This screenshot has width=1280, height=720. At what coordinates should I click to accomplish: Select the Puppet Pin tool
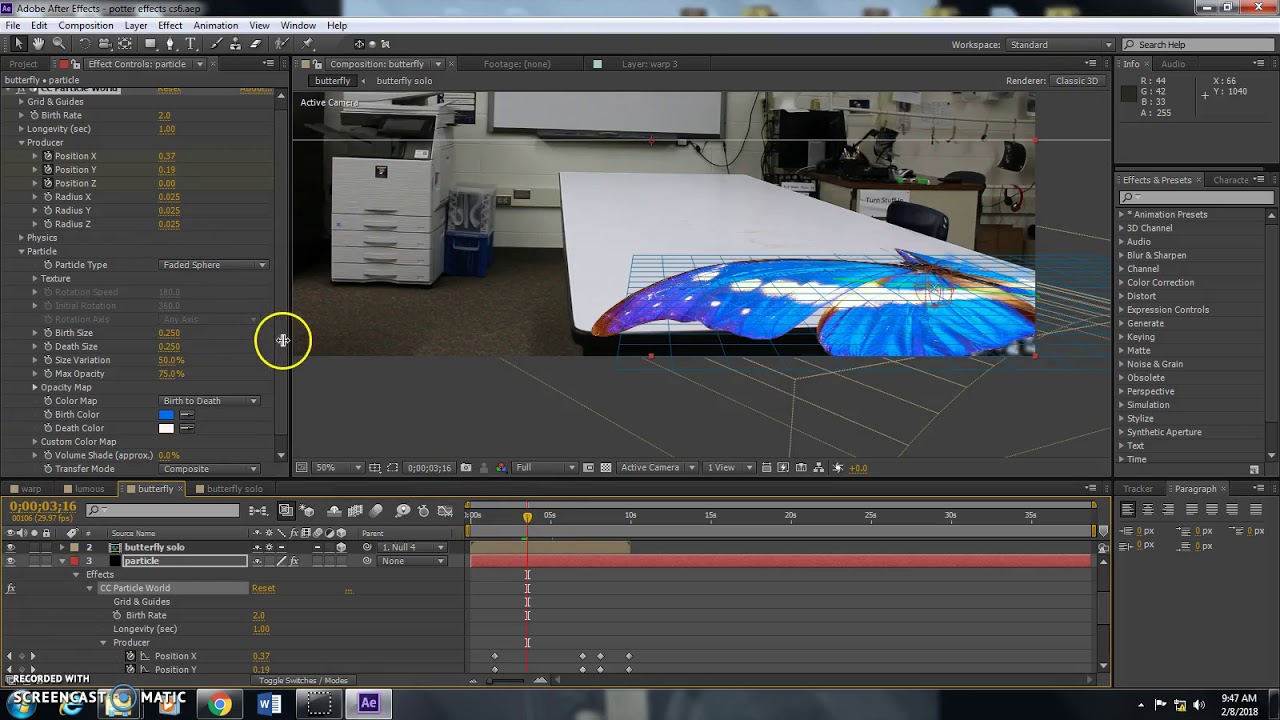307,44
